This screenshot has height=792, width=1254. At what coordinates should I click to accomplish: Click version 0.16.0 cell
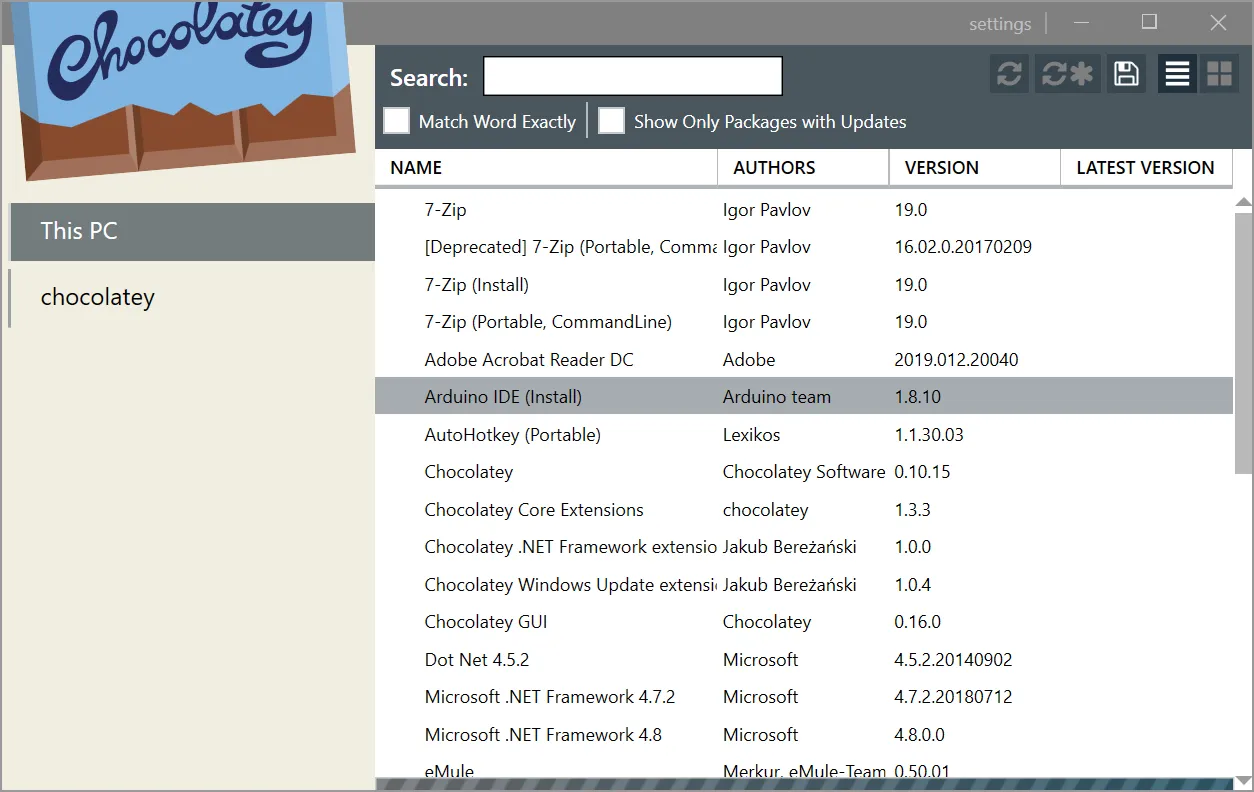coord(917,622)
